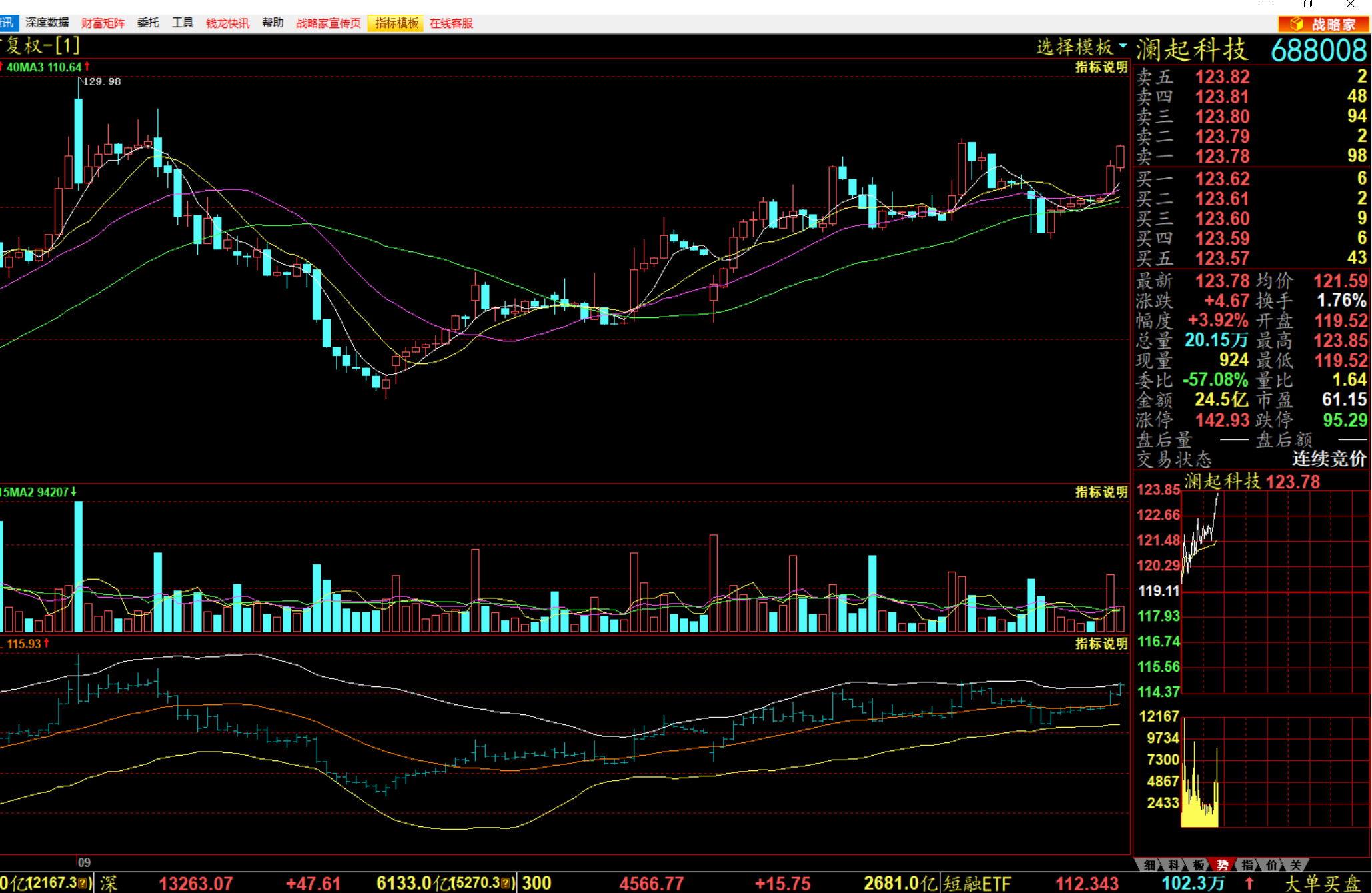The width and height of the screenshot is (1372, 893).
Task: Open the 财富矩阵 menu
Action: click(x=103, y=23)
